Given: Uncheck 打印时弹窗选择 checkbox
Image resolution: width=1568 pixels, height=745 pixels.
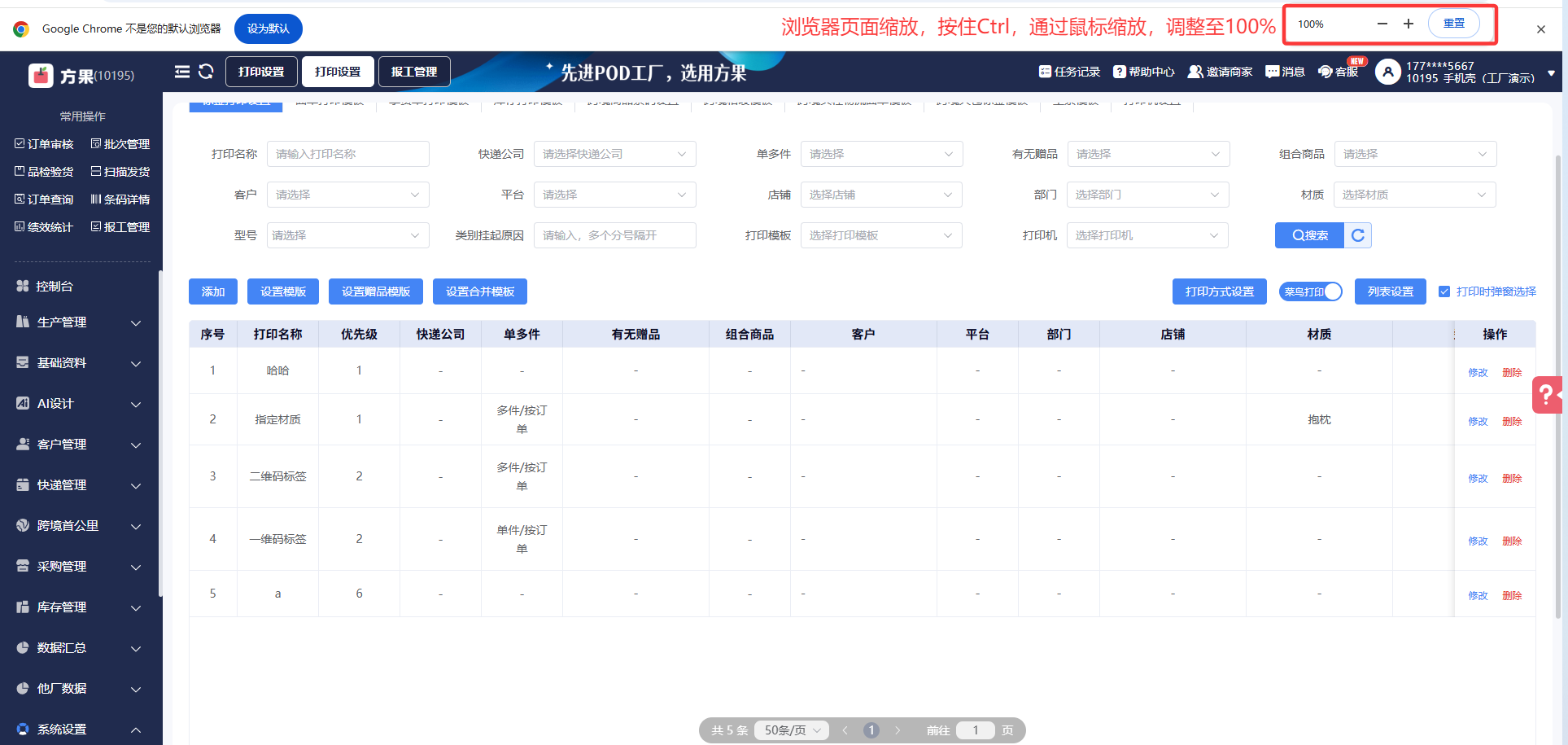Looking at the screenshot, I should click(x=1444, y=291).
